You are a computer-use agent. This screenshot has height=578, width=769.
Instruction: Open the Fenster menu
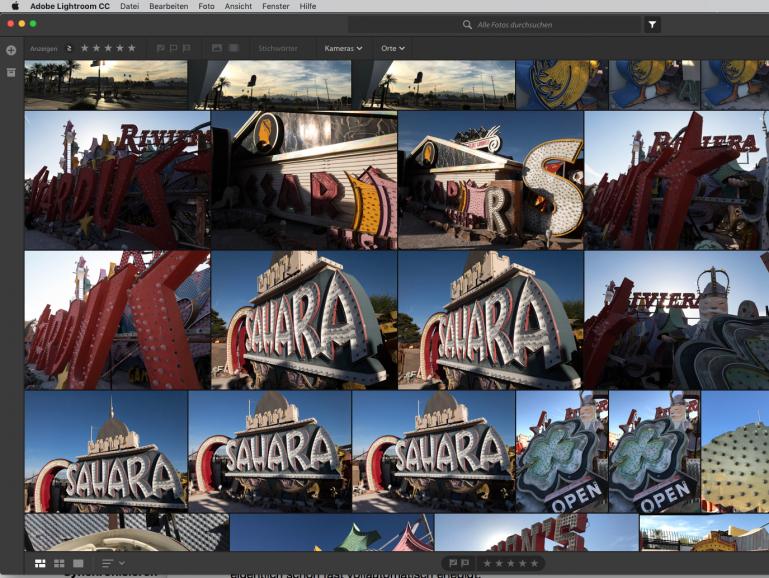tap(276, 6)
